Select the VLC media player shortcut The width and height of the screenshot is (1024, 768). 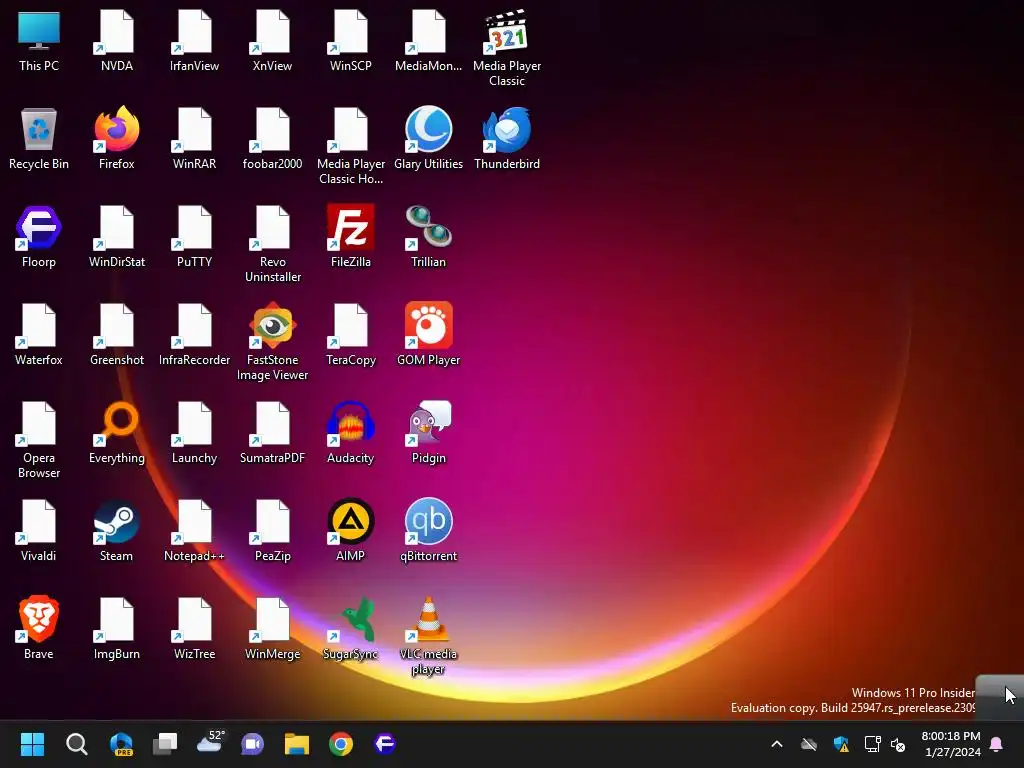tap(428, 636)
